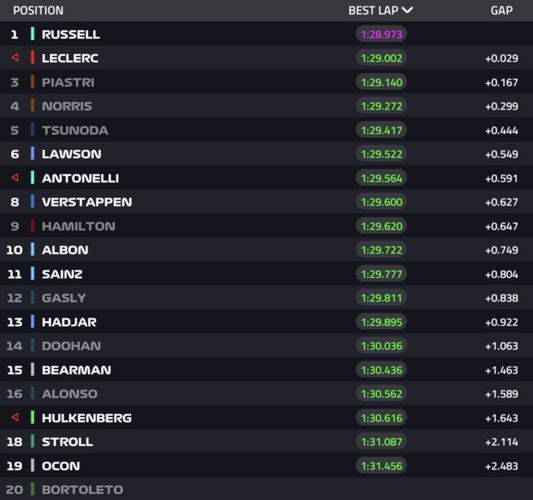Expand the Best Lap sort chevron
The image size is (533, 500).
tap(407, 10)
